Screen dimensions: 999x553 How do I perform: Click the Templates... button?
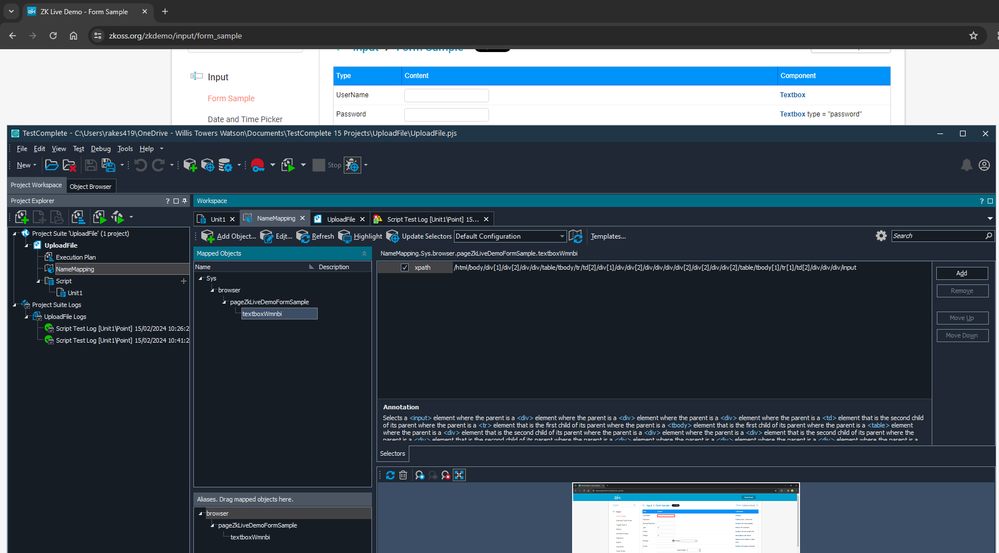tap(608, 236)
